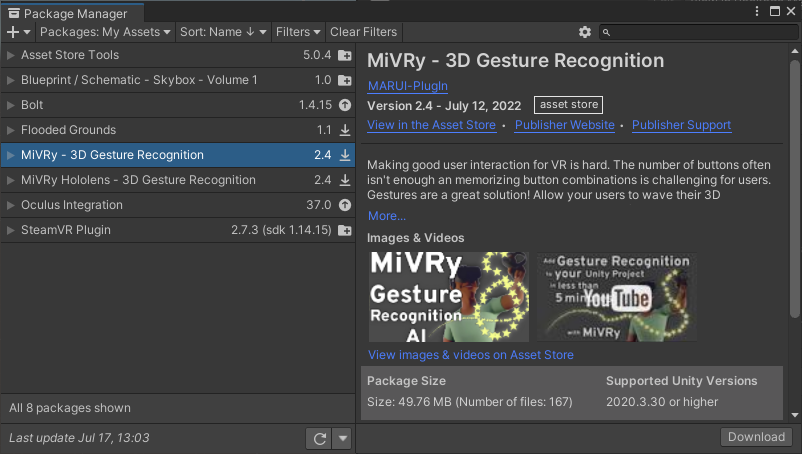Viewport: 802px width, 454px height.
Task: Open the settings gear menu
Action: tap(585, 32)
